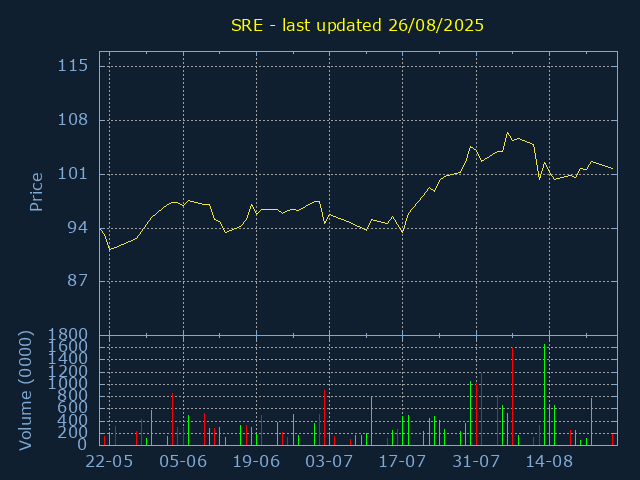Click the date label 31-07
Image resolution: width=640 pixels, height=480 pixels.
[x=476, y=462]
